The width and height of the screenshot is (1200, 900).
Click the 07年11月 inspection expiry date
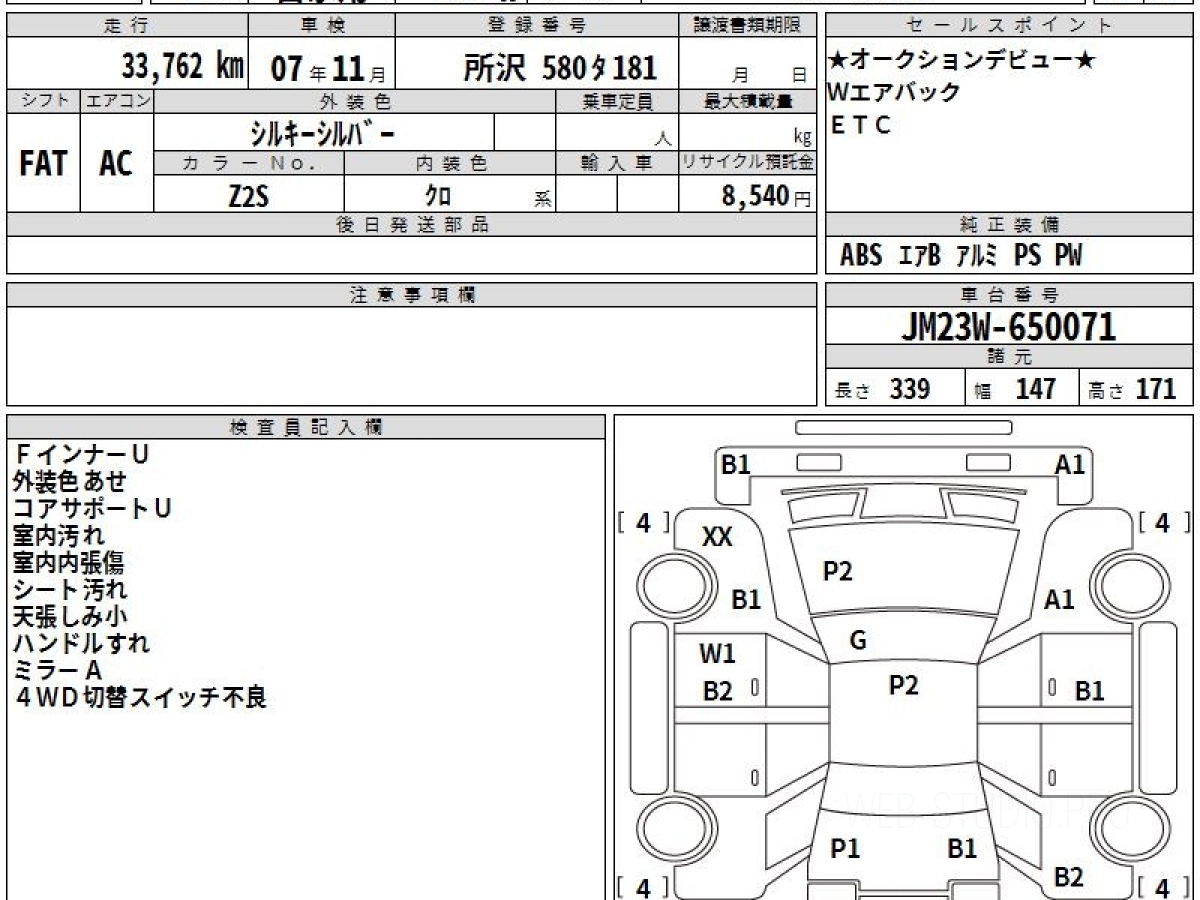[x=327, y=69]
